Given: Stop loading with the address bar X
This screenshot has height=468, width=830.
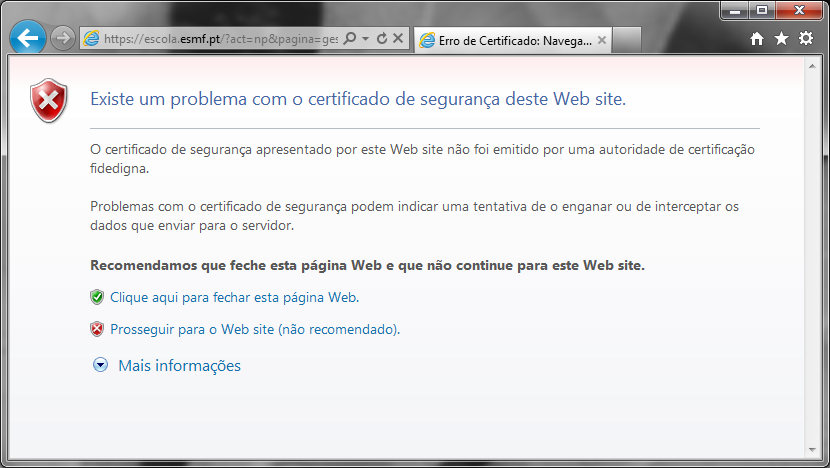Looking at the screenshot, I should pyautogui.click(x=397, y=39).
